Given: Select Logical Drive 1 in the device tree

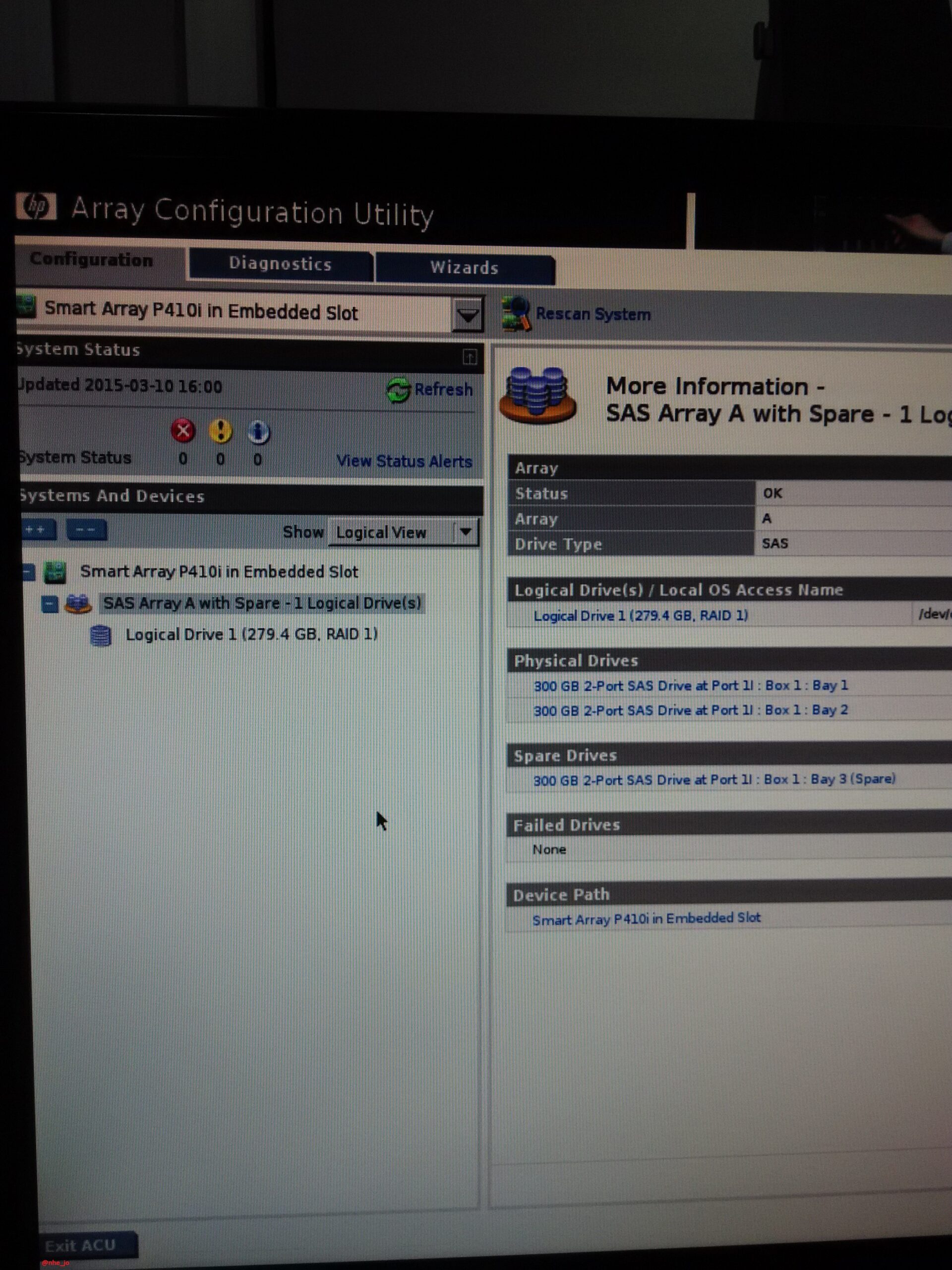Looking at the screenshot, I should (x=252, y=635).
